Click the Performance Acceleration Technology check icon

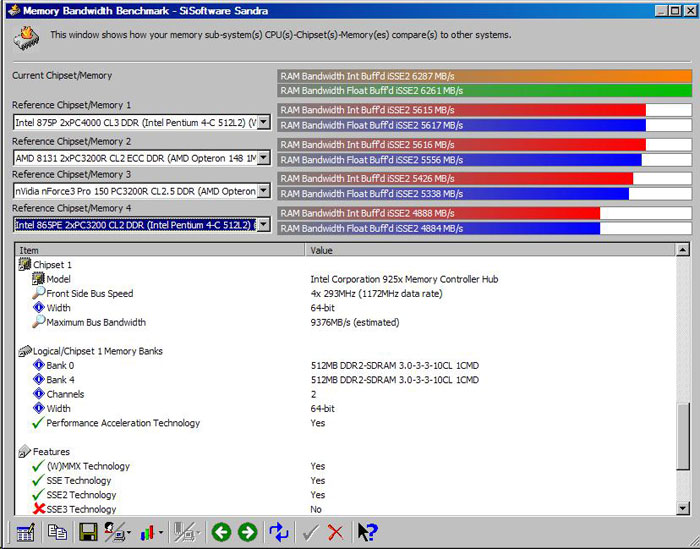[x=38, y=423]
